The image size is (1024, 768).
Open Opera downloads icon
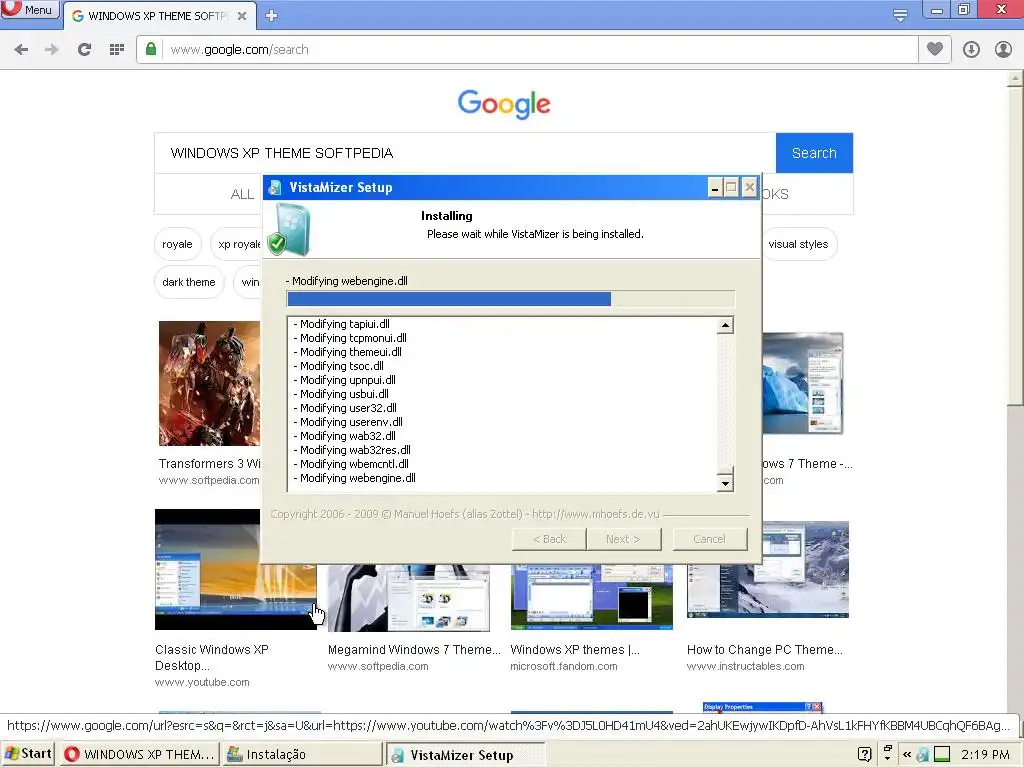point(971,50)
